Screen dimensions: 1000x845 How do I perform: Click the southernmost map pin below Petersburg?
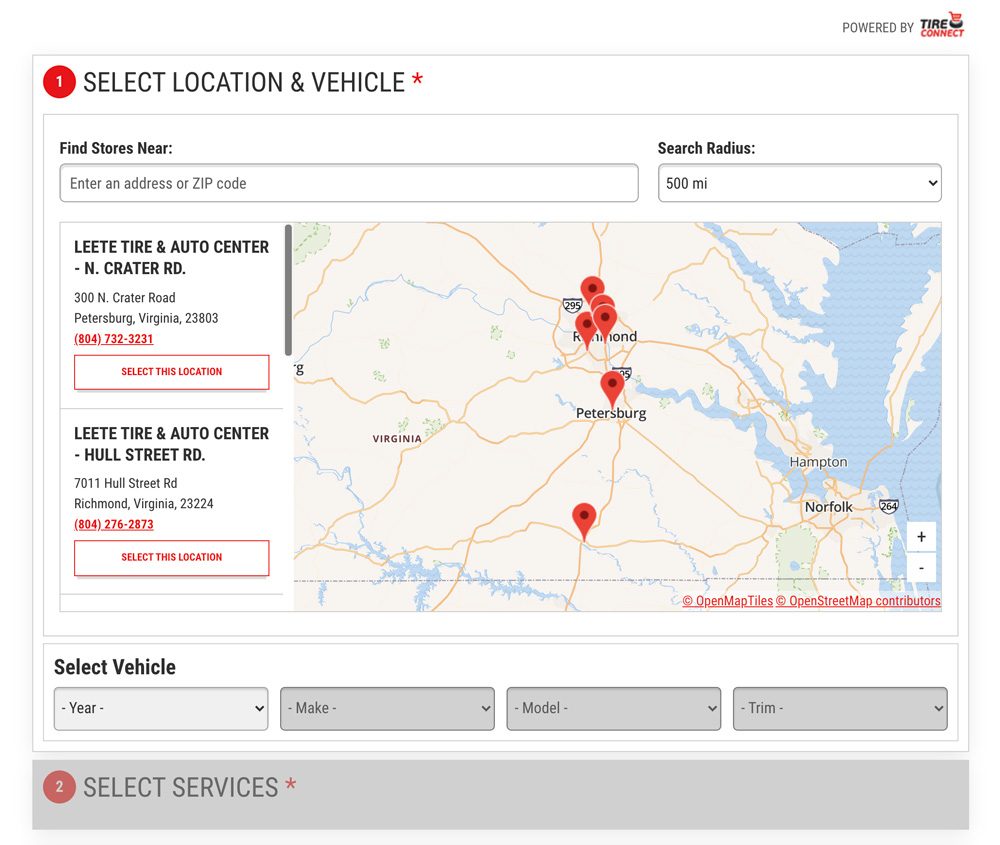click(584, 520)
